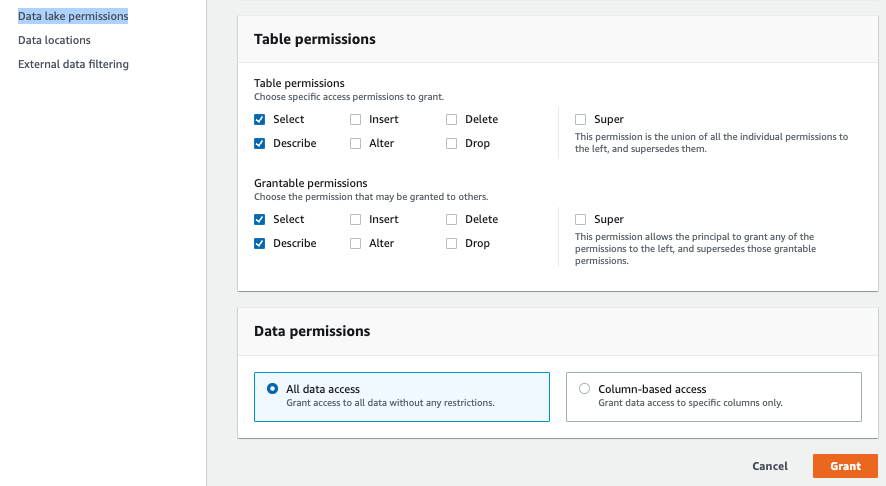Viewport: 886px width, 486px height.
Task: Open Data lake permissions in sidebar
Action: (73, 16)
